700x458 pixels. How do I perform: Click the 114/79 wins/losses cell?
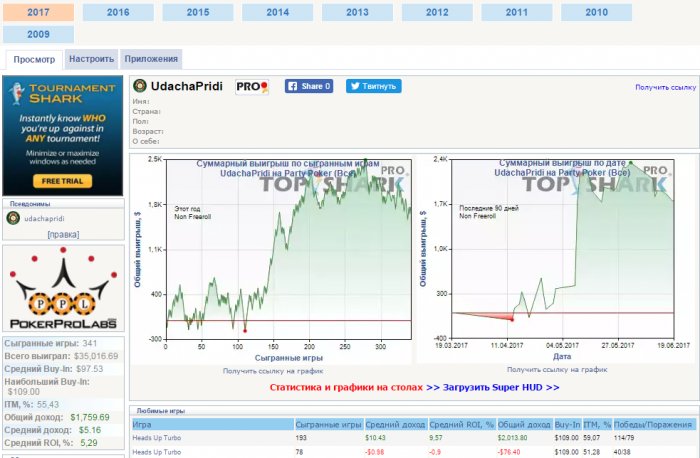pos(624,438)
